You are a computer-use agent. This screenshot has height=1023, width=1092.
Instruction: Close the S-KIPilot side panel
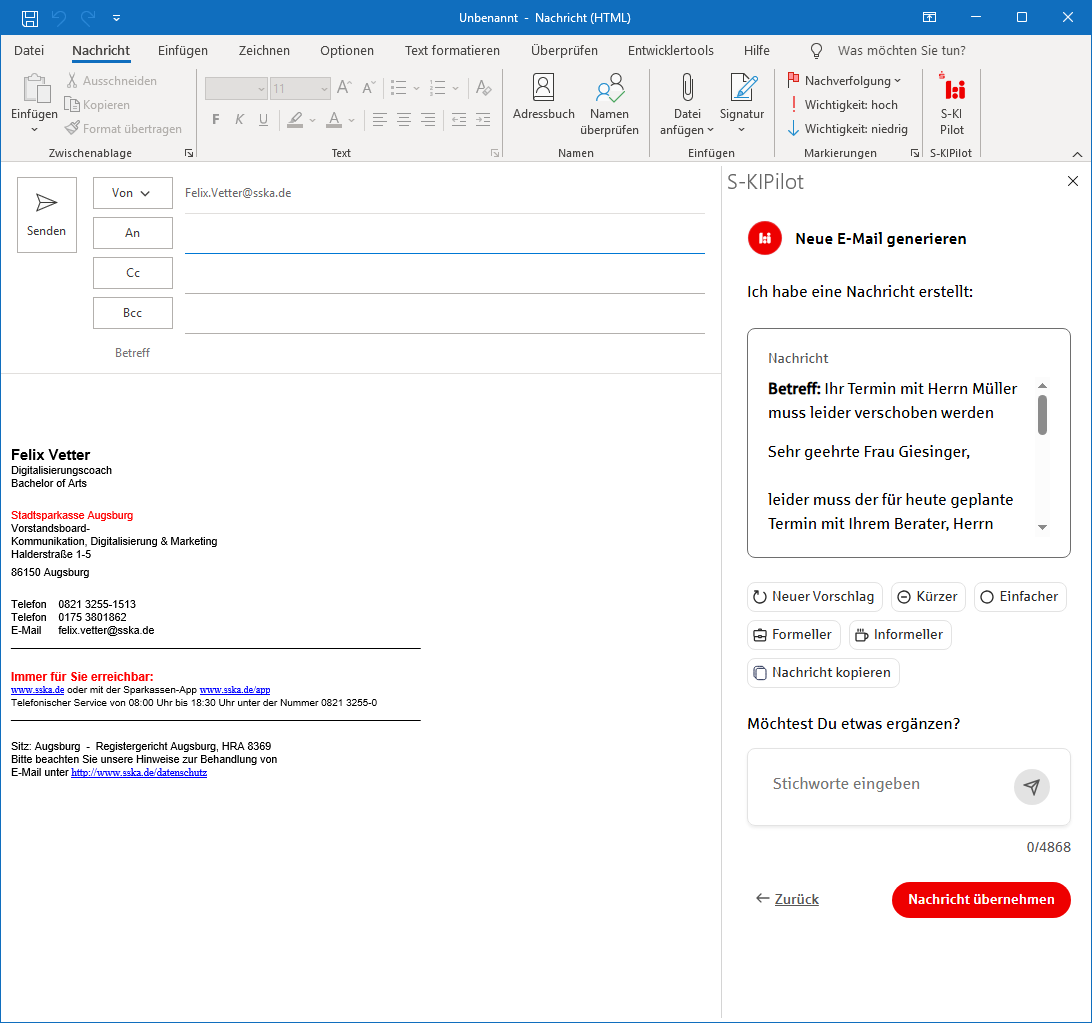(x=1073, y=181)
